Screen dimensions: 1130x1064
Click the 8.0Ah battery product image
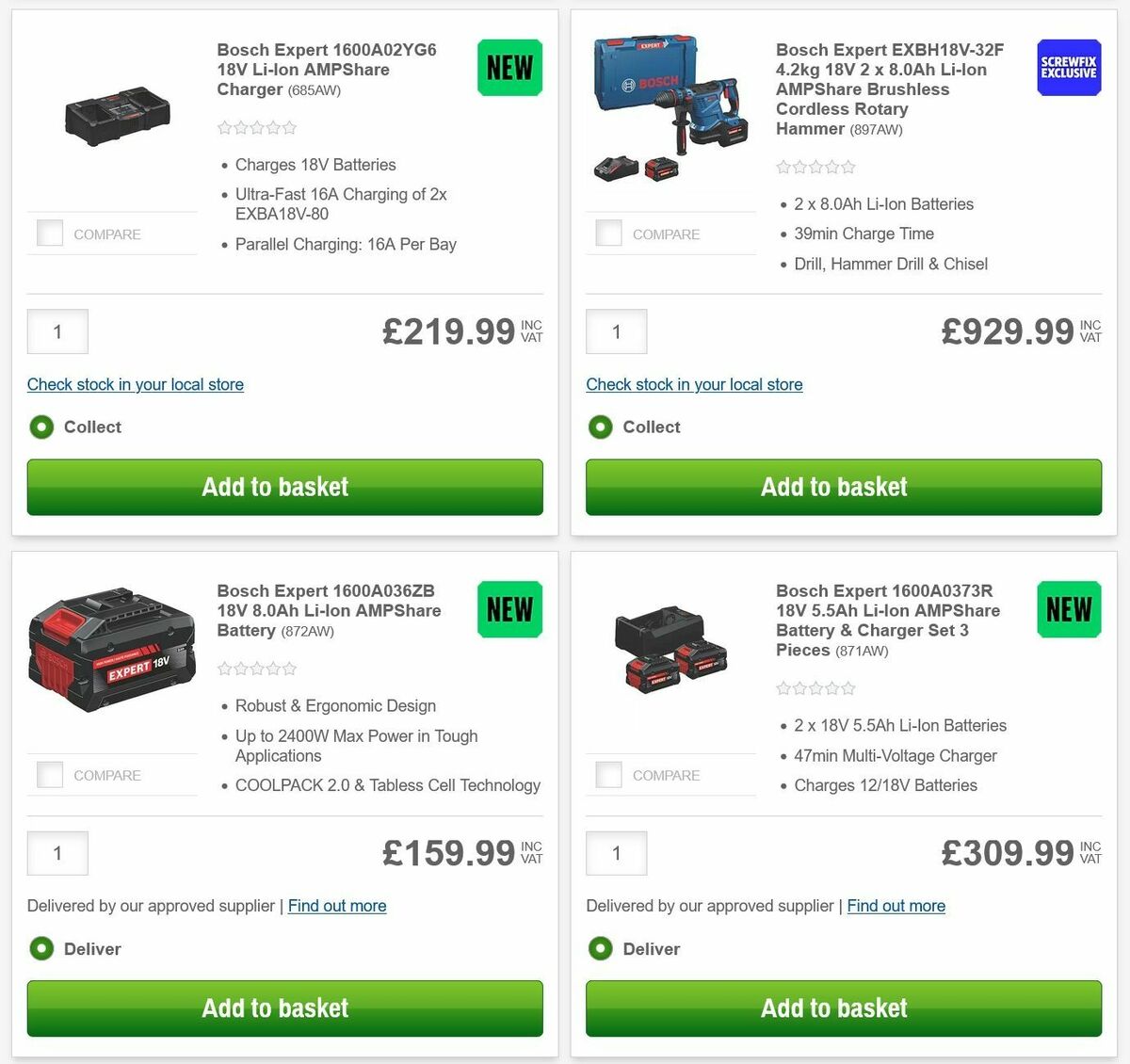click(x=111, y=650)
